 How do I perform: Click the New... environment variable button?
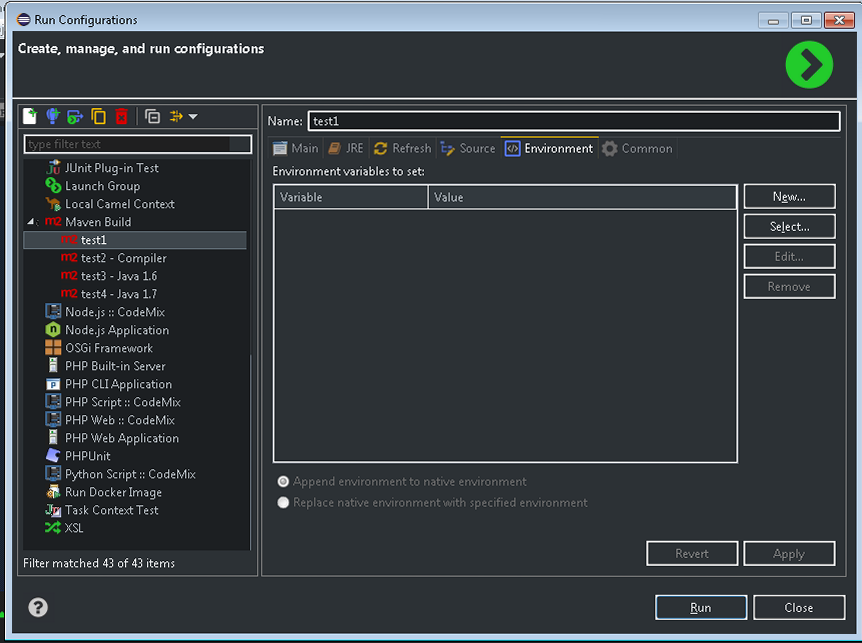(789, 197)
